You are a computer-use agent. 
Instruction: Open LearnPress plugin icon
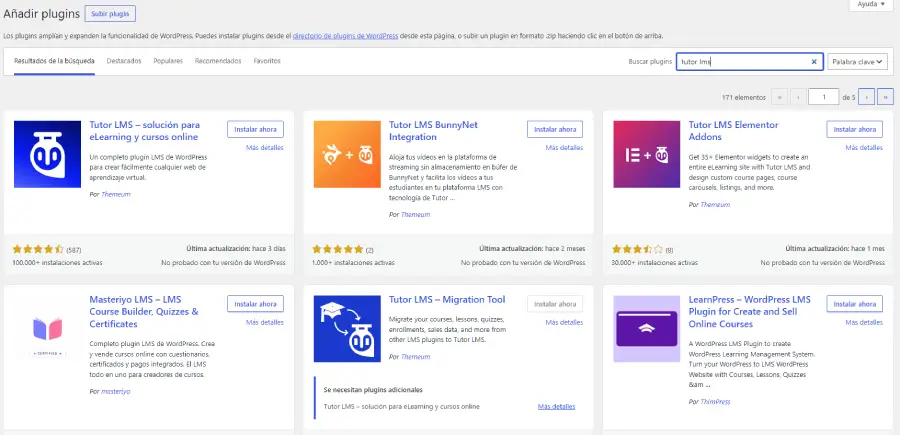click(646, 329)
